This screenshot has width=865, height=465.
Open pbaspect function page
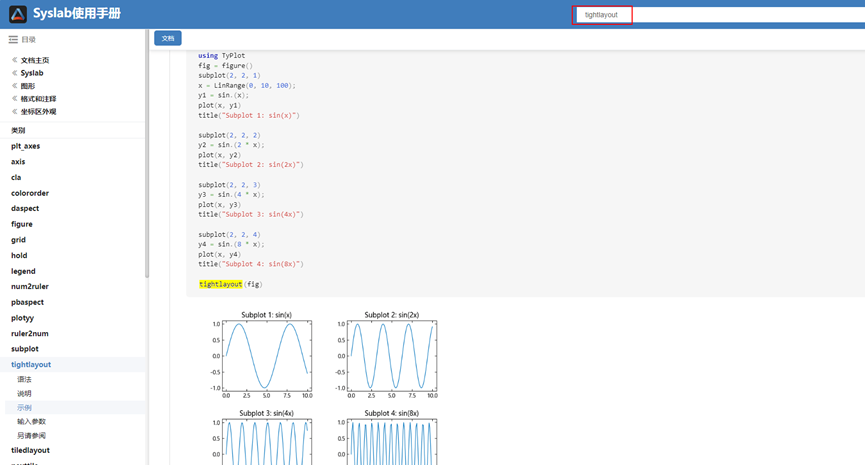click(27, 302)
